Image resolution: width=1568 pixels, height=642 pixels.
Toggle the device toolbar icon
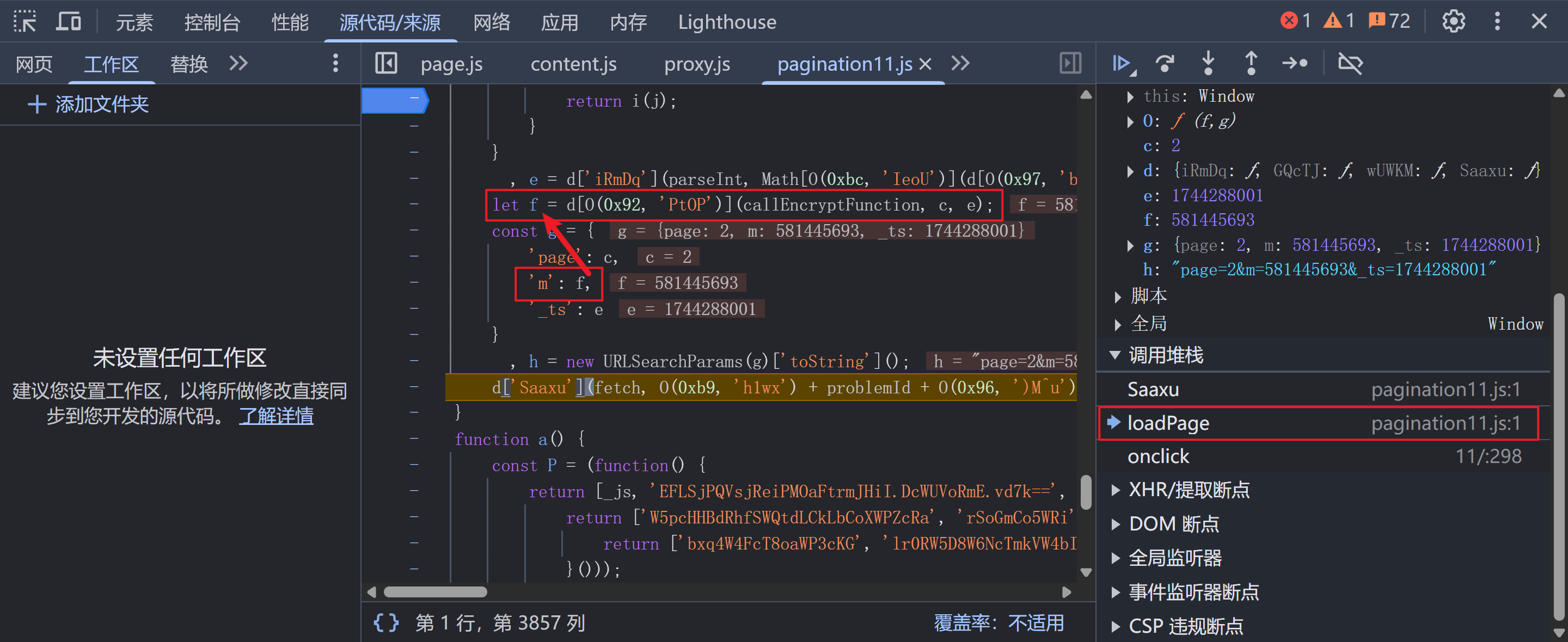click(x=68, y=22)
